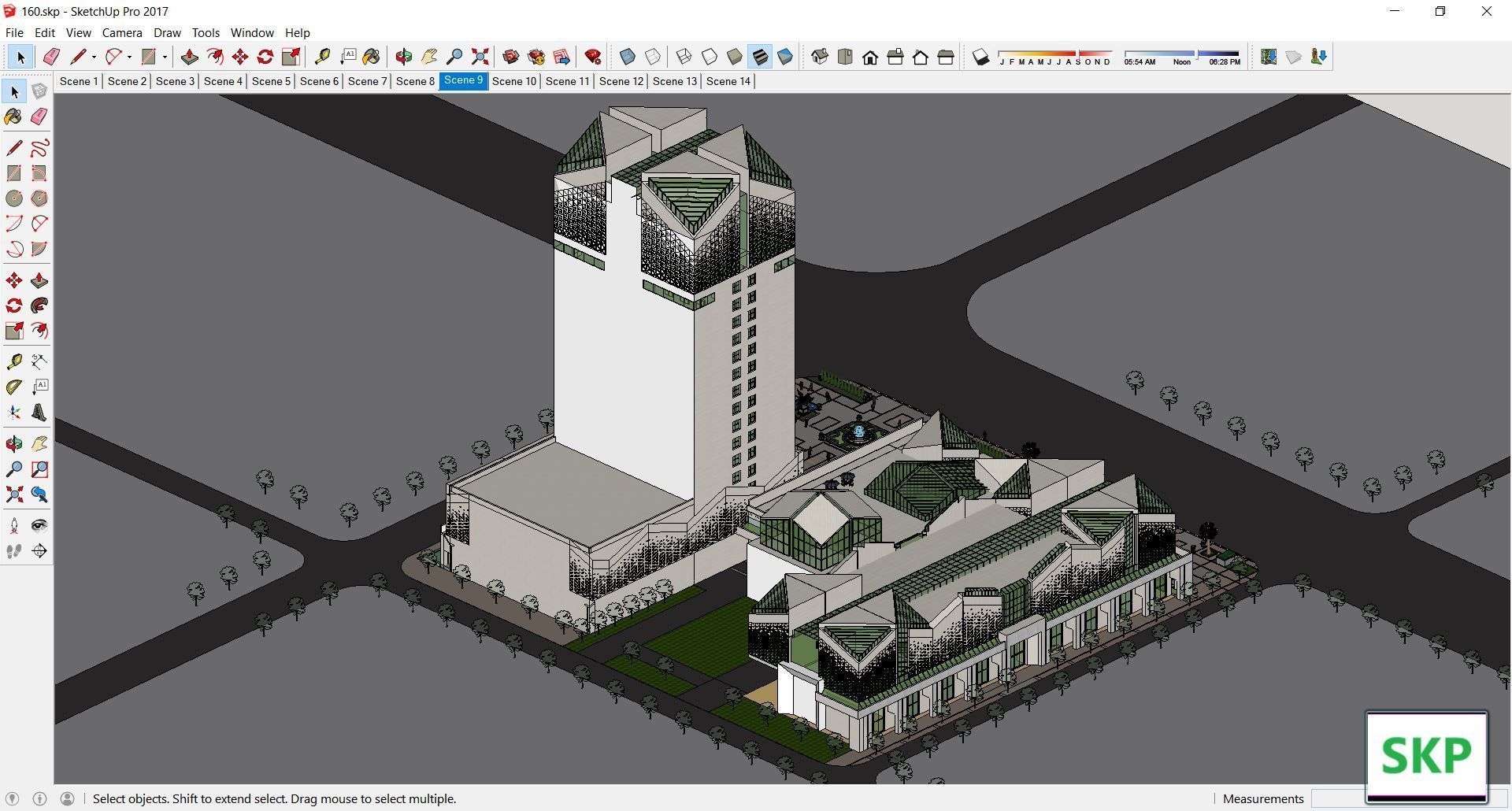The height and width of the screenshot is (811, 1512).
Task: Open the File menu
Action: pos(14,33)
